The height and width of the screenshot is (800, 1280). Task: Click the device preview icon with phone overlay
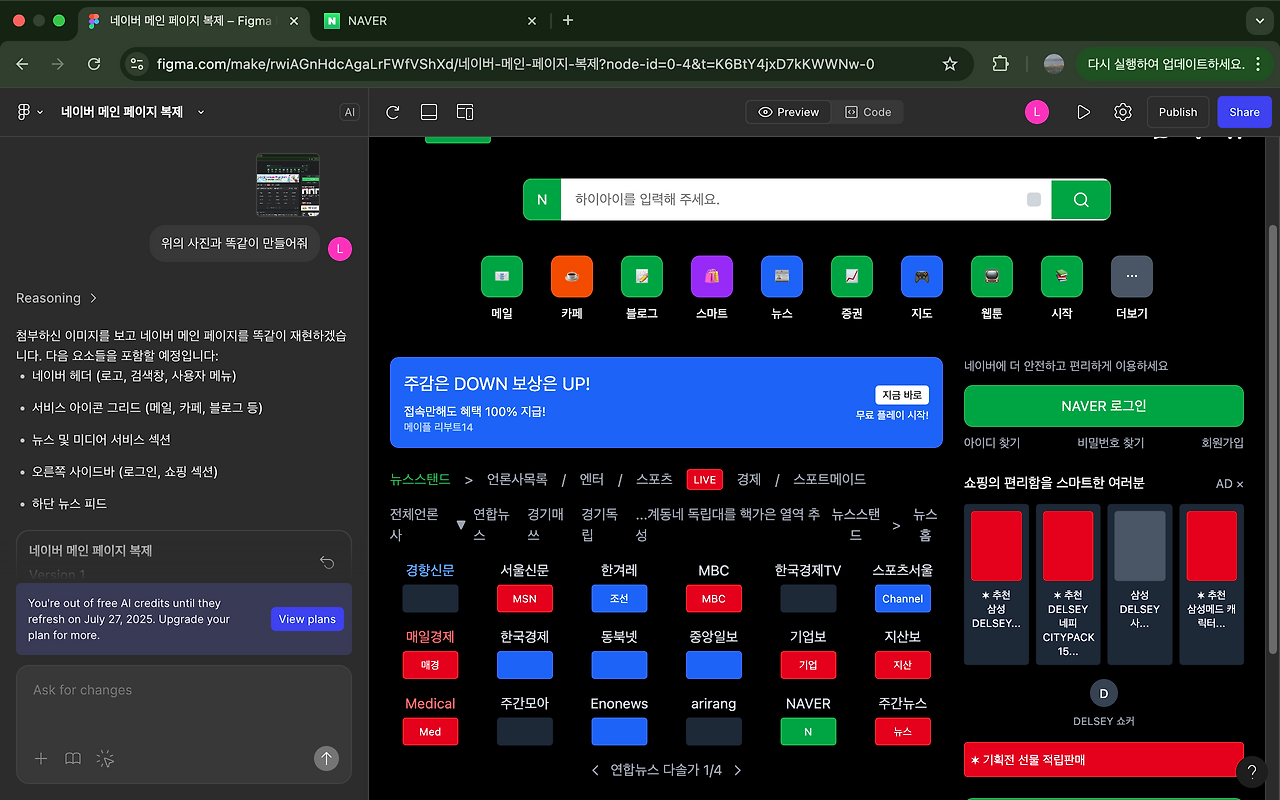point(465,112)
